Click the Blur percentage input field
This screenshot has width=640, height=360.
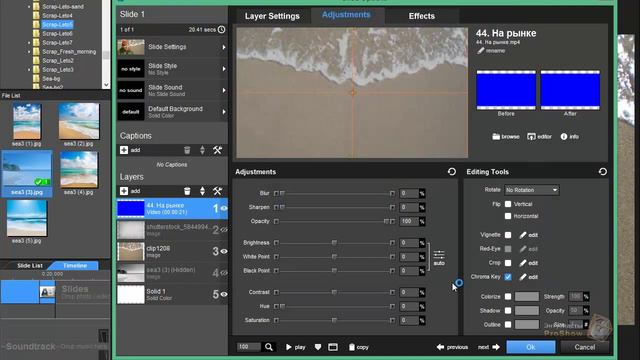click(x=409, y=193)
